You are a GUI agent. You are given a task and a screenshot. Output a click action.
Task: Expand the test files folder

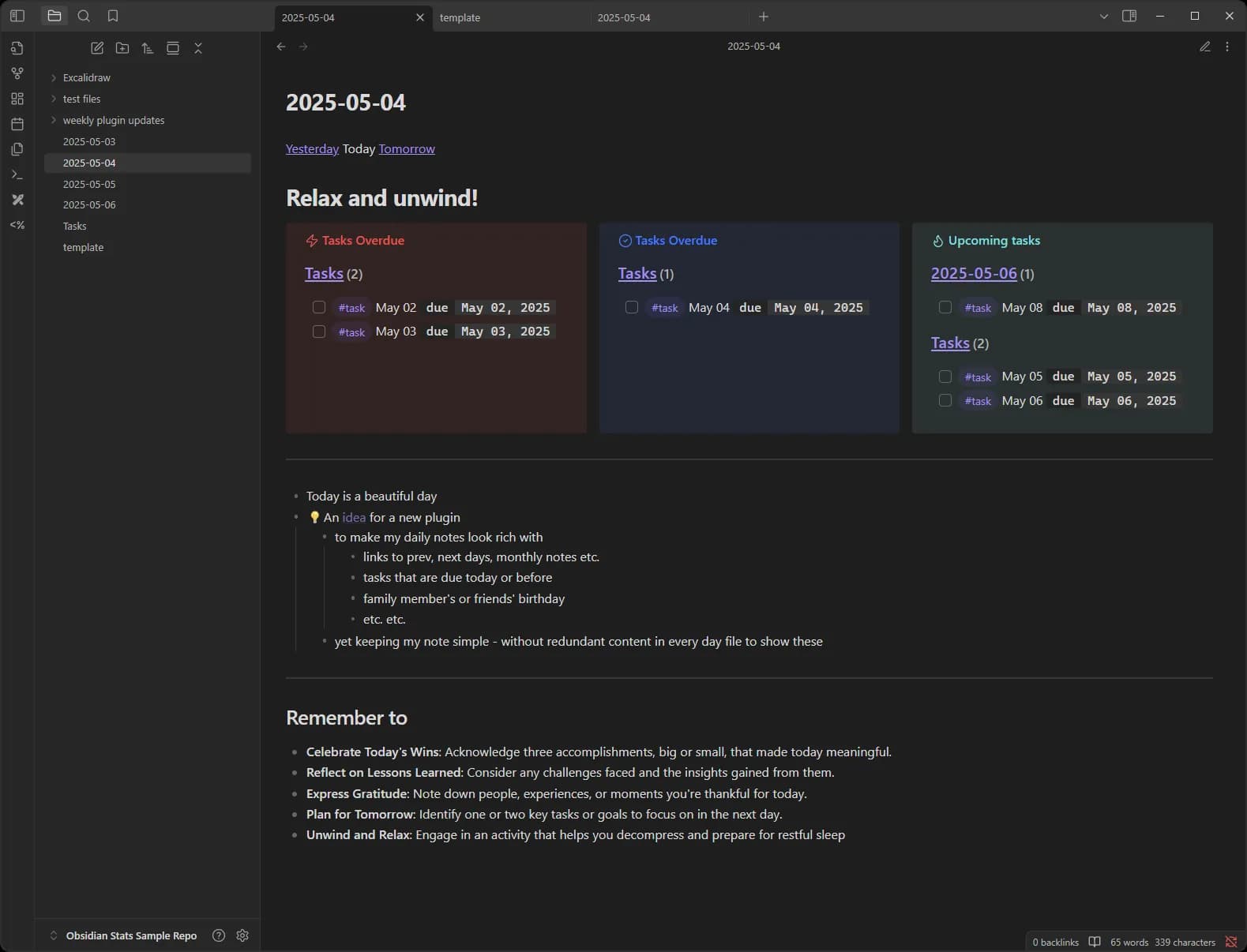tap(54, 99)
